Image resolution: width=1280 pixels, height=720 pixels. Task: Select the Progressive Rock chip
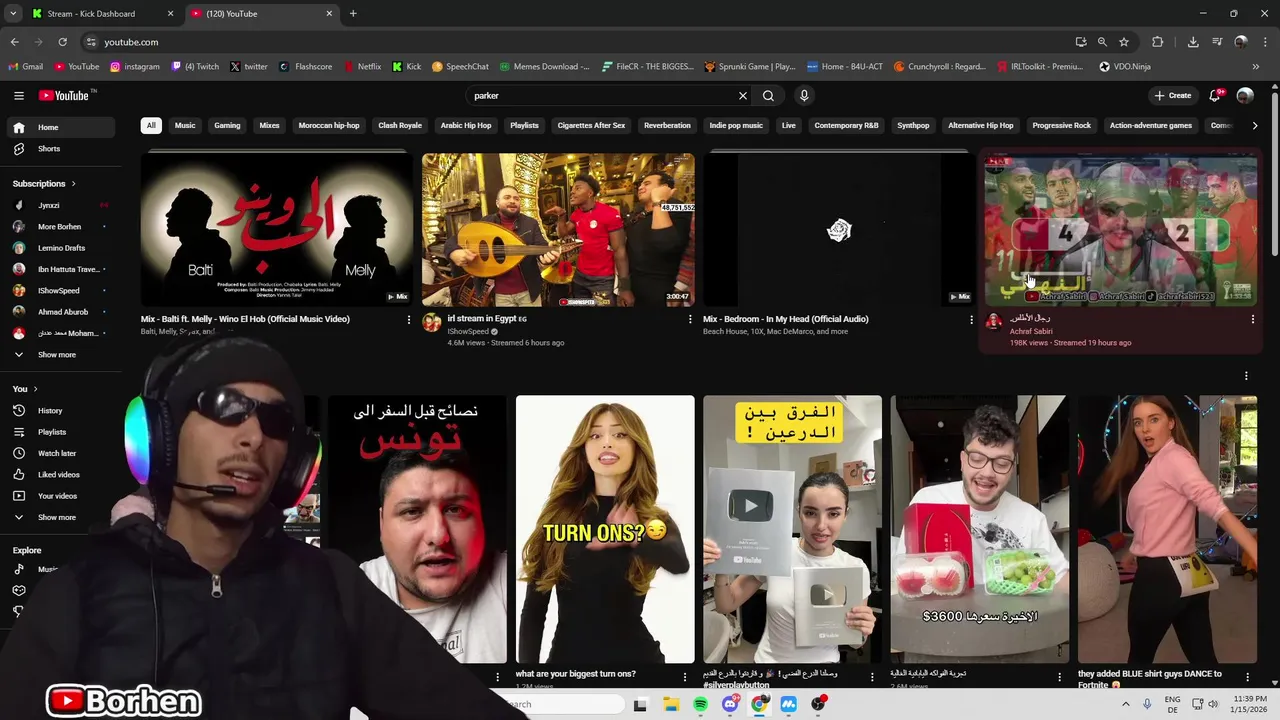click(1062, 125)
